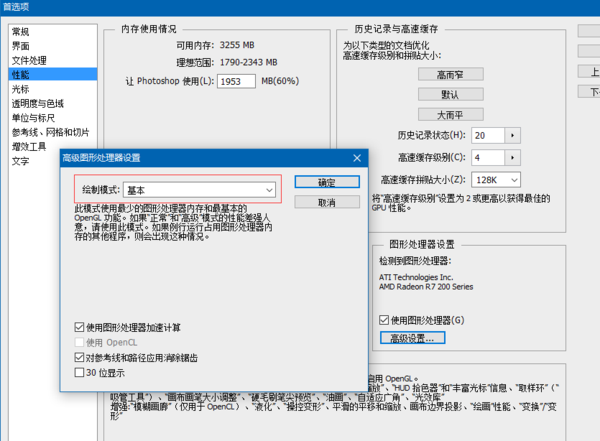Click the Photoshop memory usage input field
This screenshot has height=441, width=600.
(x=236, y=81)
